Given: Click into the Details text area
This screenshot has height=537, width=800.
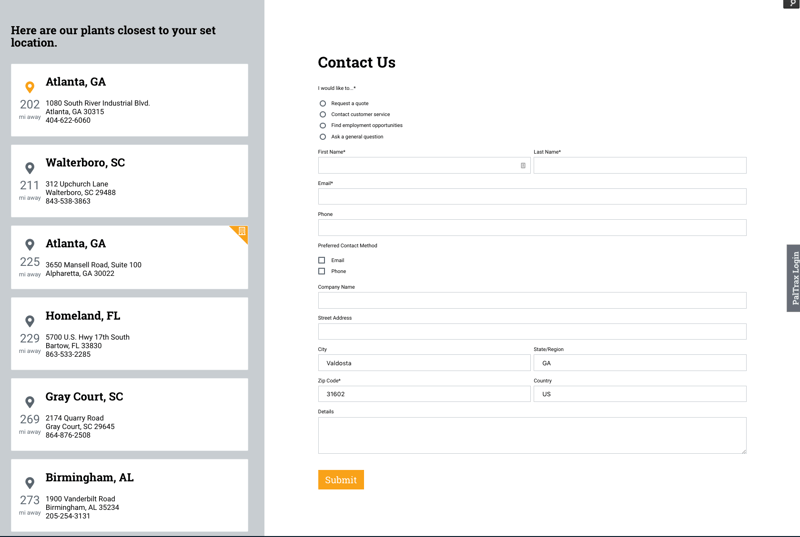Looking at the screenshot, I should point(532,436).
